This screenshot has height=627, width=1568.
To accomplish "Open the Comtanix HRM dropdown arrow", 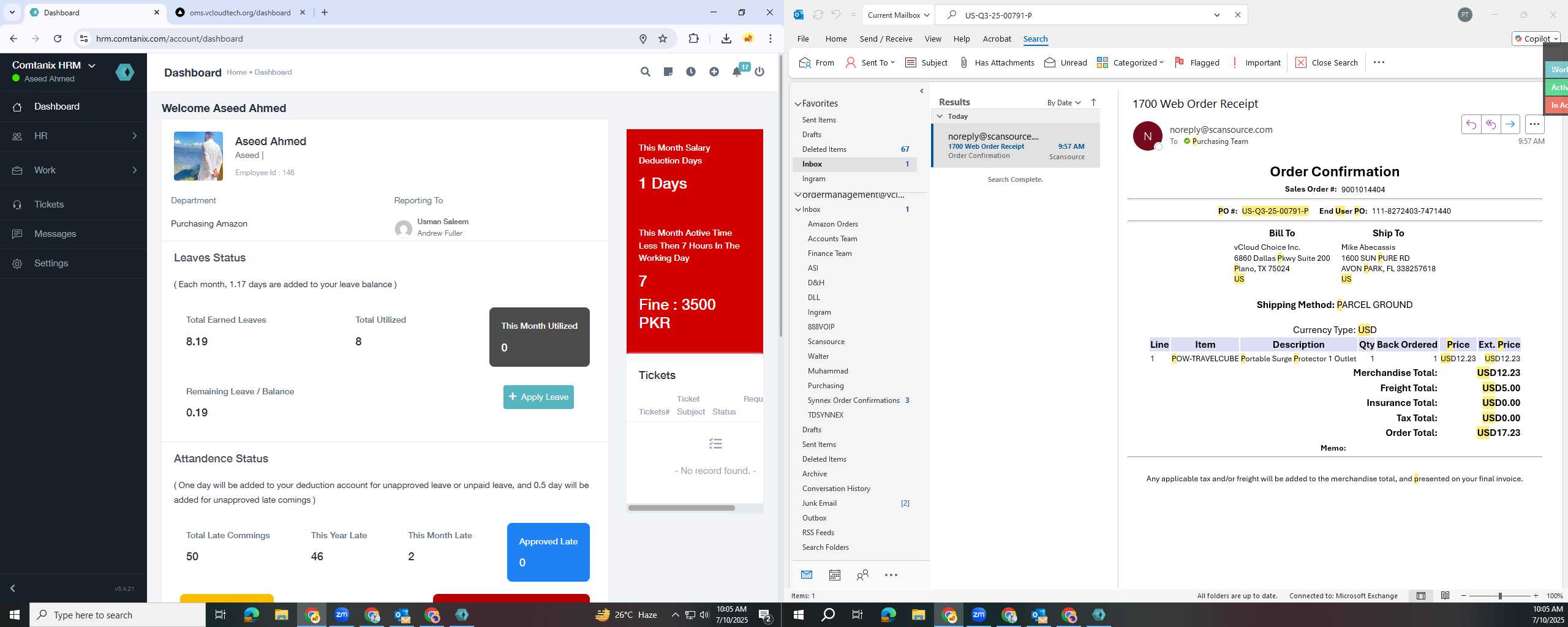I will click(92, 66).
